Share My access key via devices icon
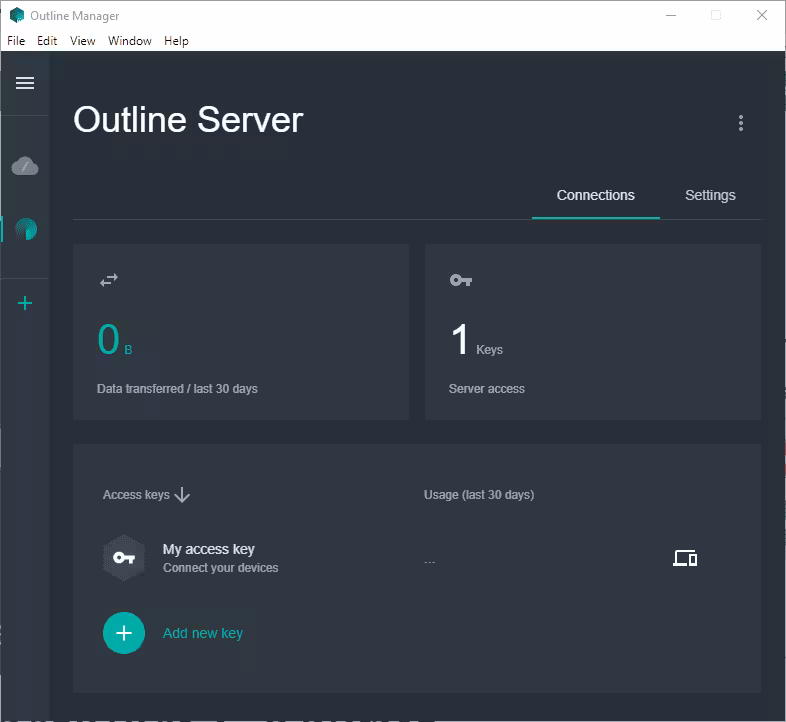The height and width of the screenshot is (722, 786). tap(685, 558)
